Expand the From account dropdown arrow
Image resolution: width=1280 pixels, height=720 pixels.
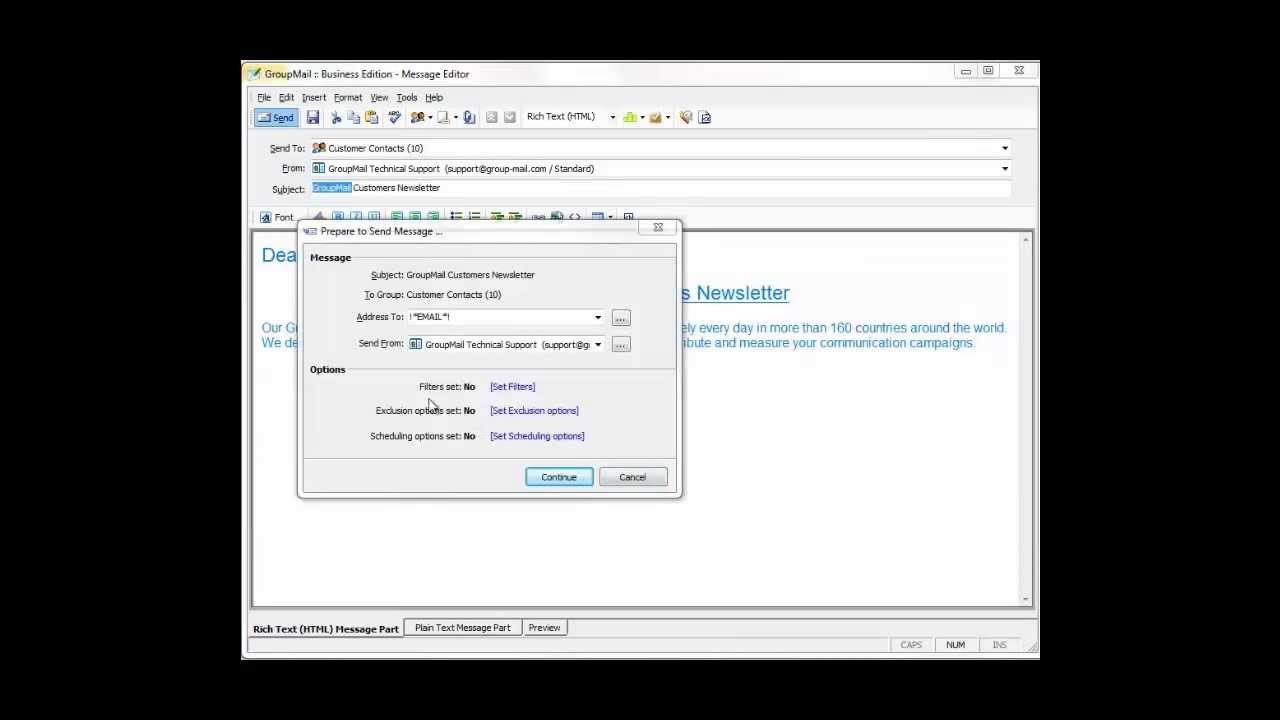click(x=1005, y=169)
